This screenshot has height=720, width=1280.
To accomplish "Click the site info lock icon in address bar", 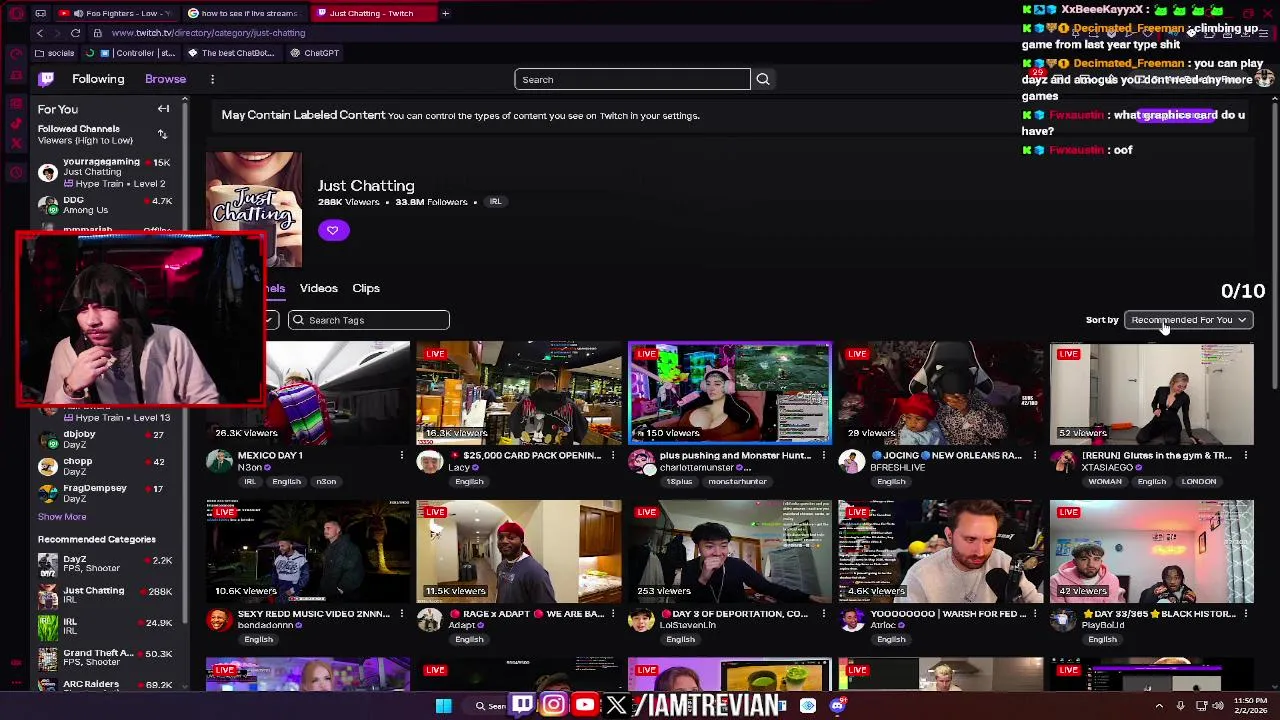I will pos(97,33).
